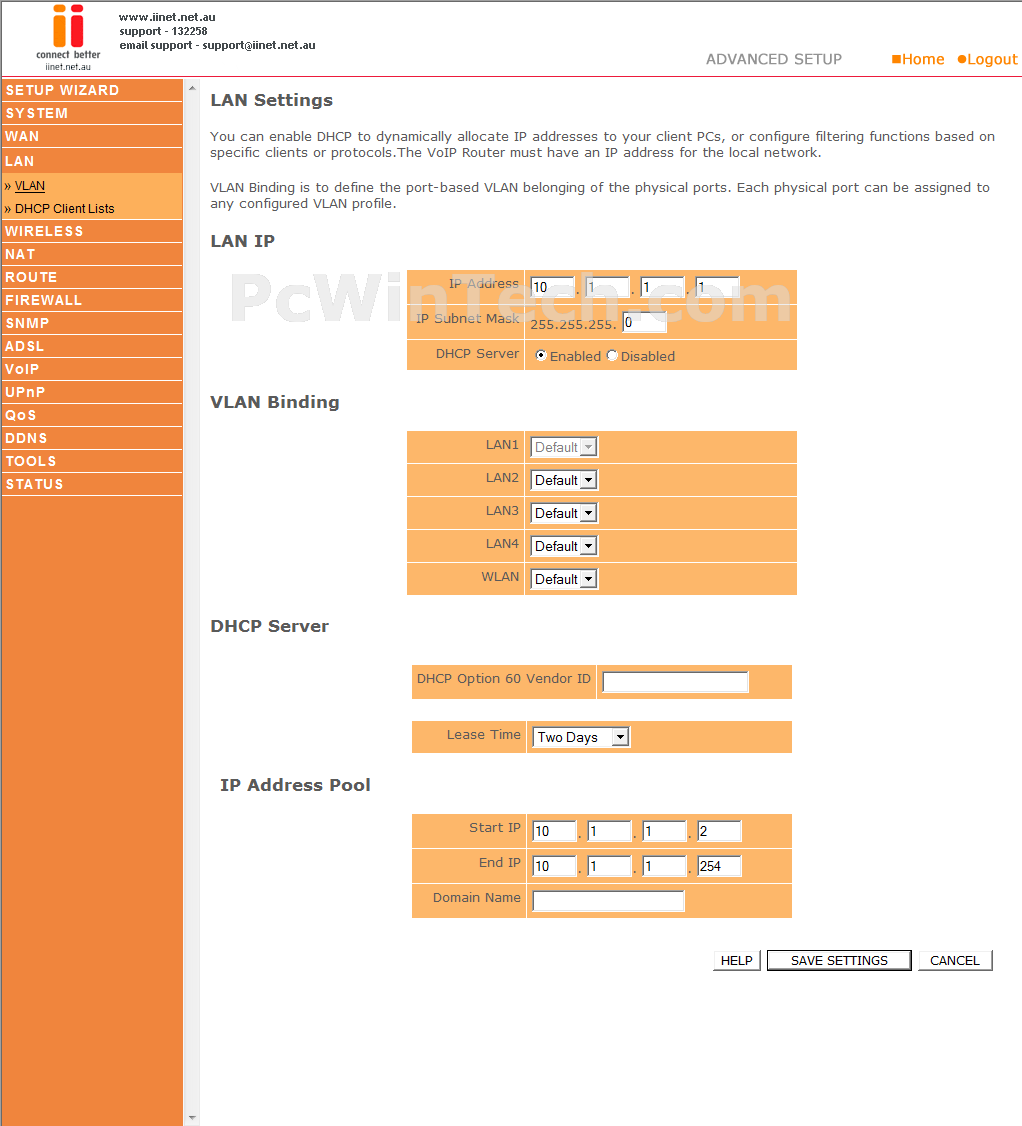The height and width of the screenshot is (1126, 1022).
Task: Open DHCP Client Lists submenu
Action: point(65,209)
